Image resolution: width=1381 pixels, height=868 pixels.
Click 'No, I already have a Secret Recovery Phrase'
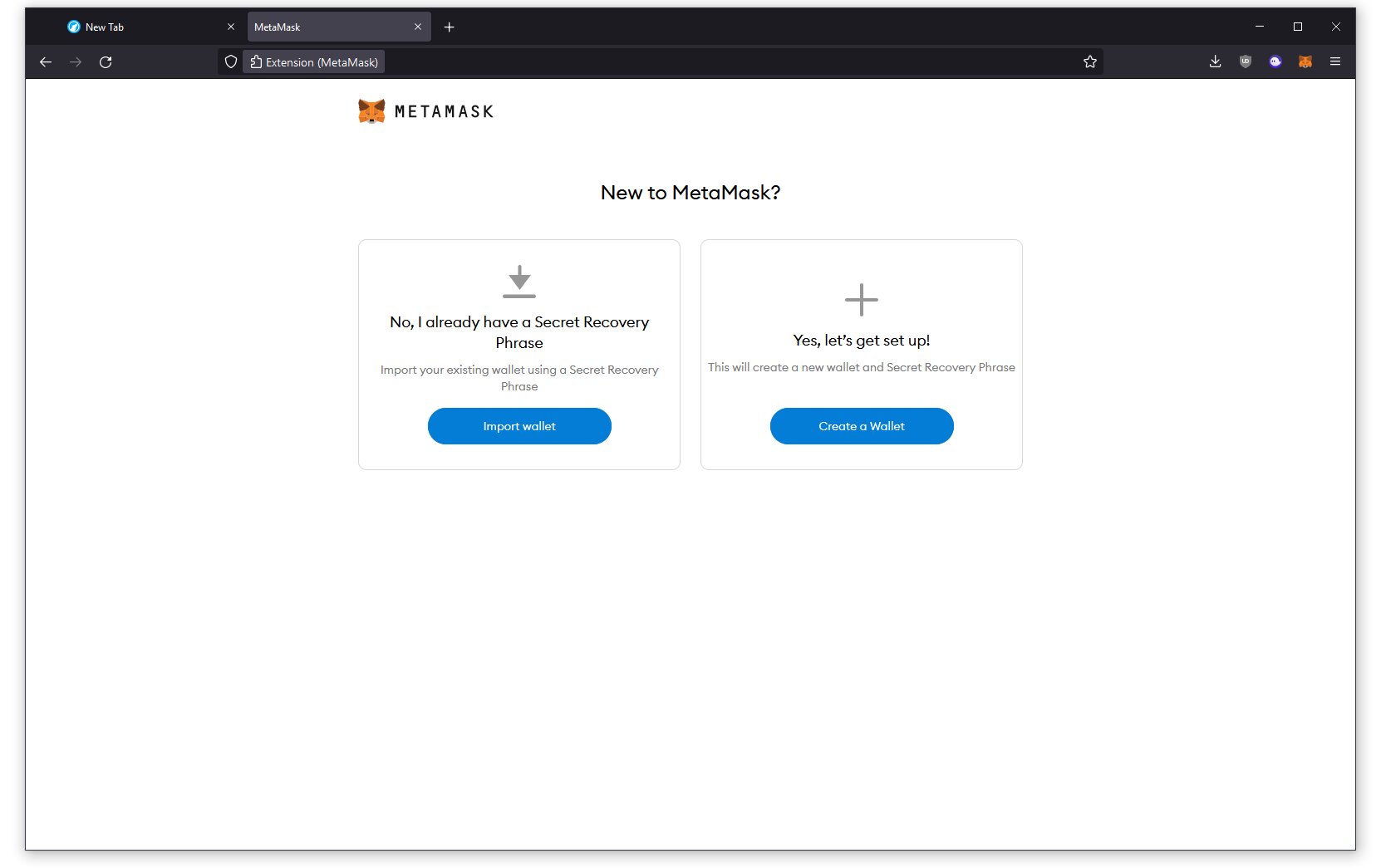coord(519,332)
